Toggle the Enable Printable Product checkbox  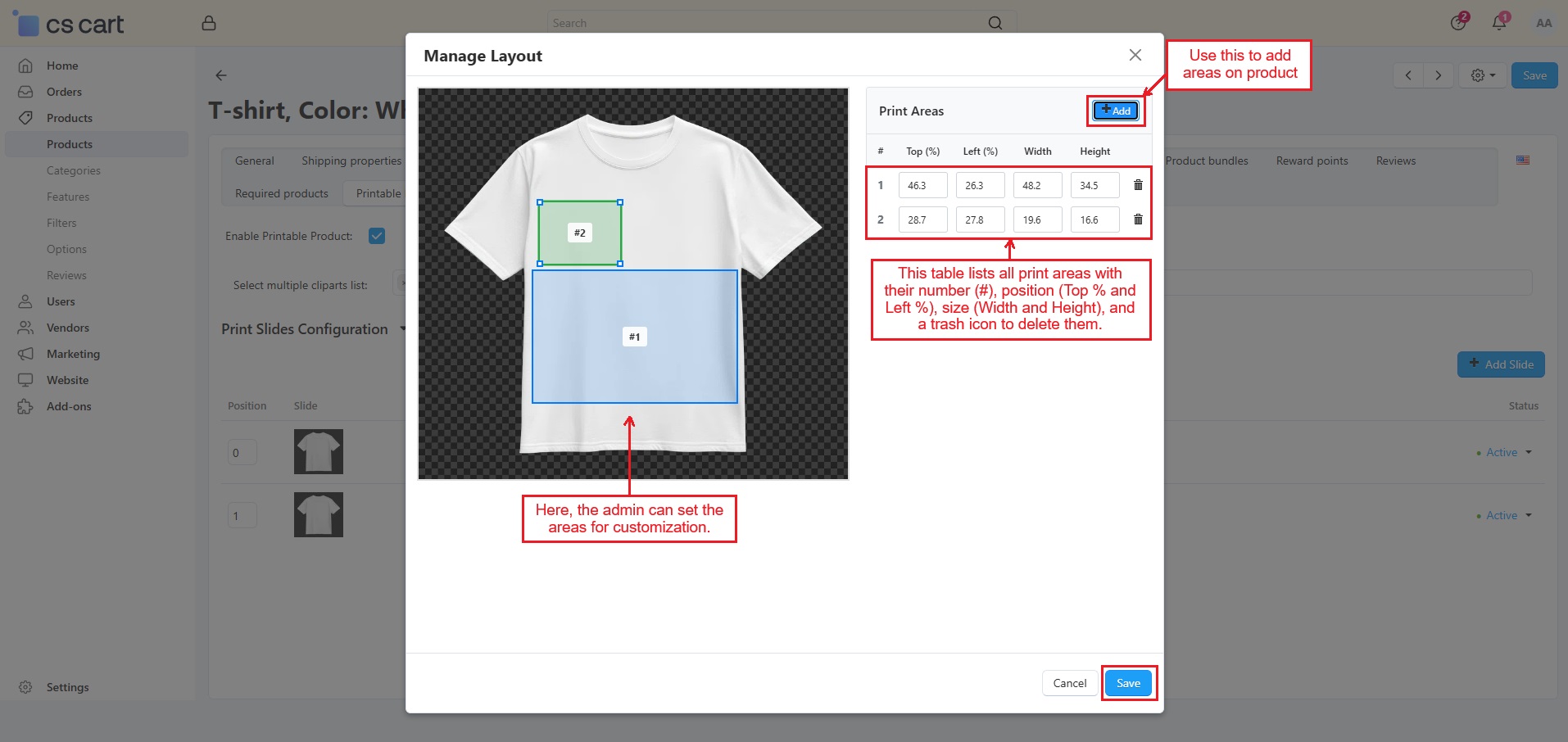pyautogui.click(x=377, y=236)
